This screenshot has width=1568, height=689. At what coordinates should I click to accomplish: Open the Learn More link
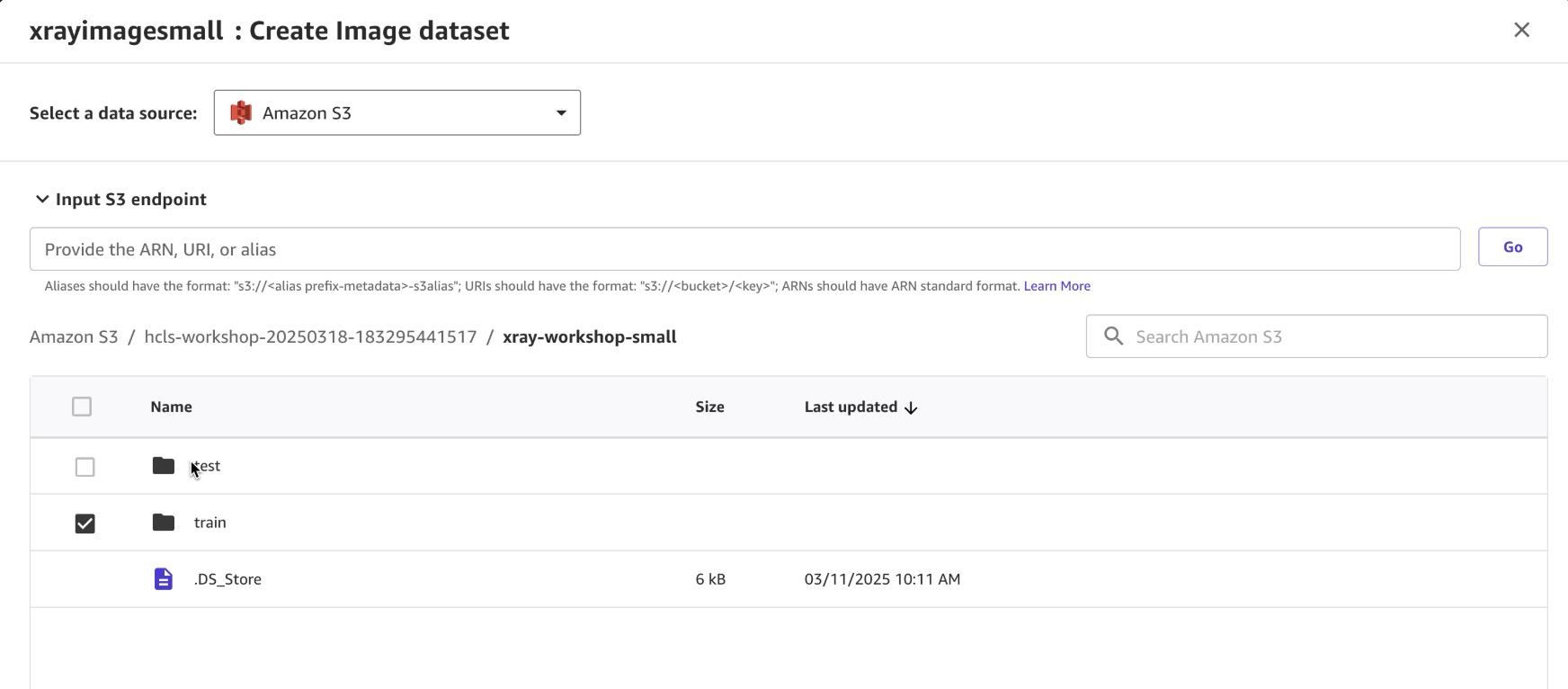click(1056, 286)
